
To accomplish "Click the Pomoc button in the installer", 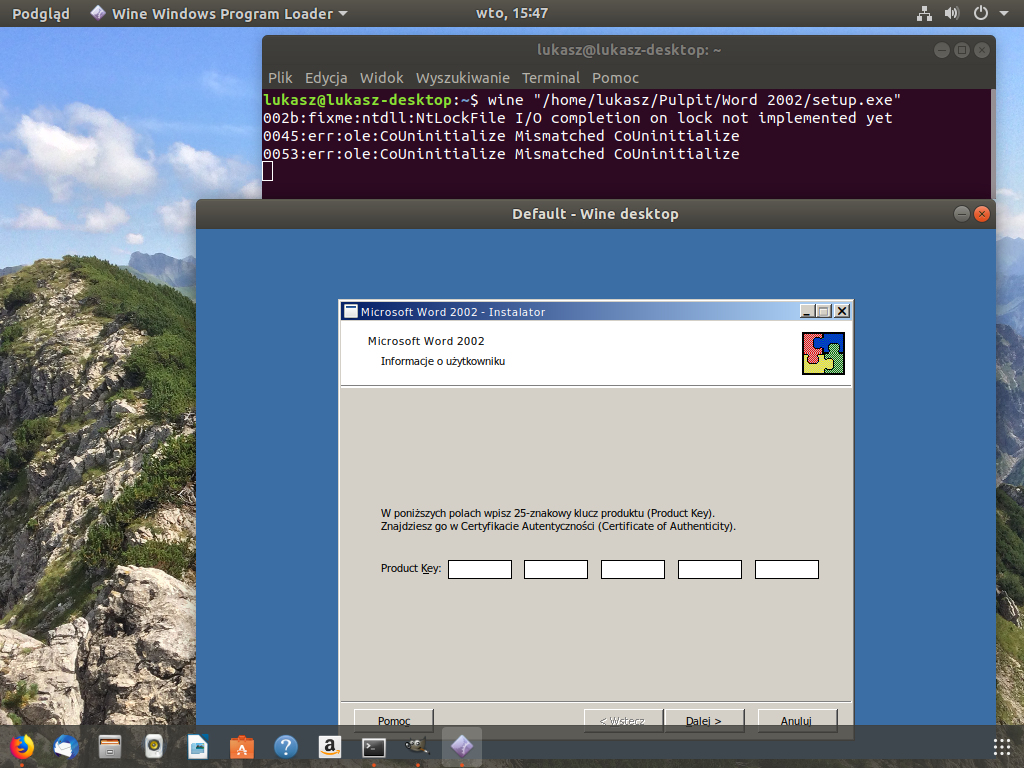I will click(394, 721).
